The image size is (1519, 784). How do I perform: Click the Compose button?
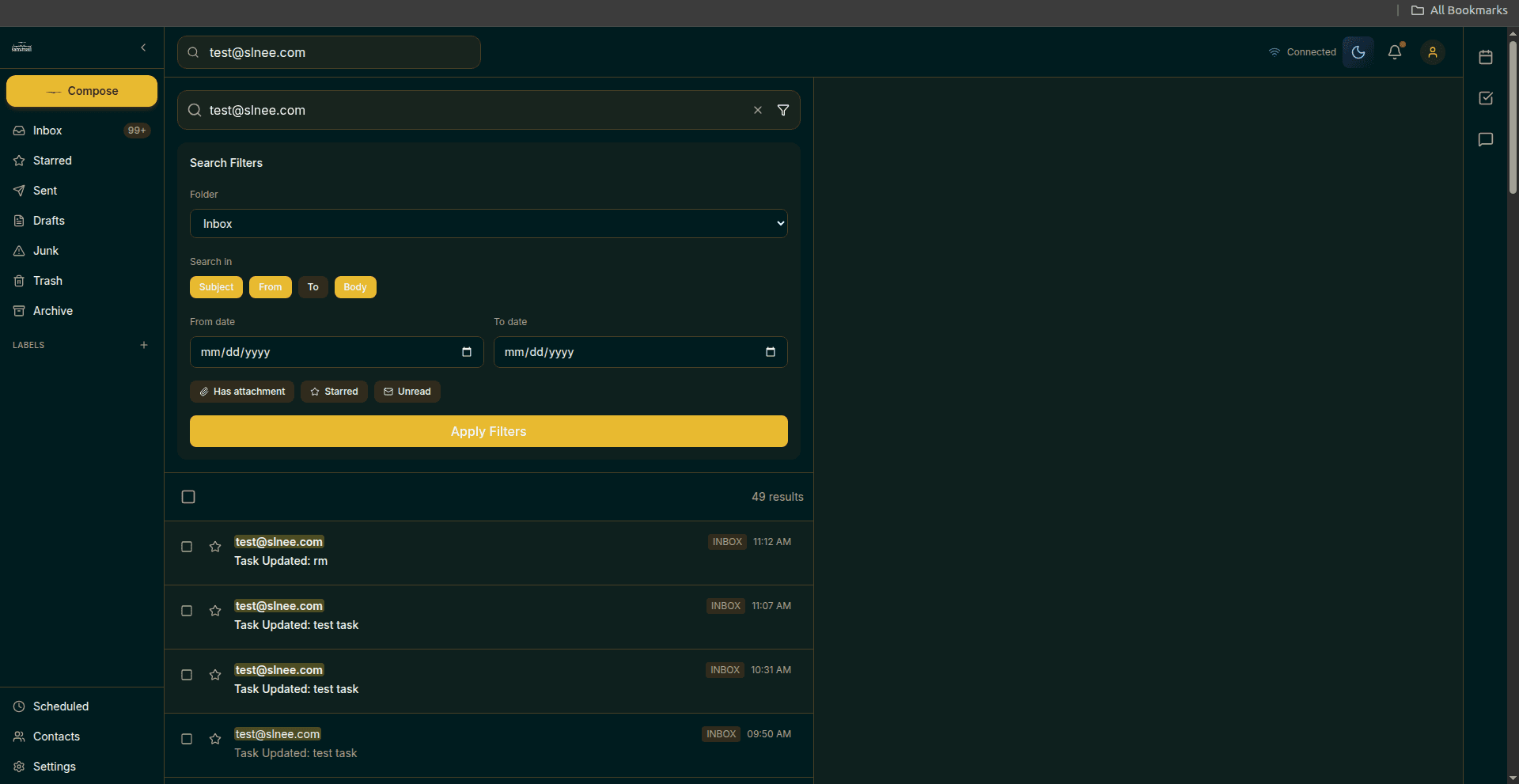click(81, 91)
